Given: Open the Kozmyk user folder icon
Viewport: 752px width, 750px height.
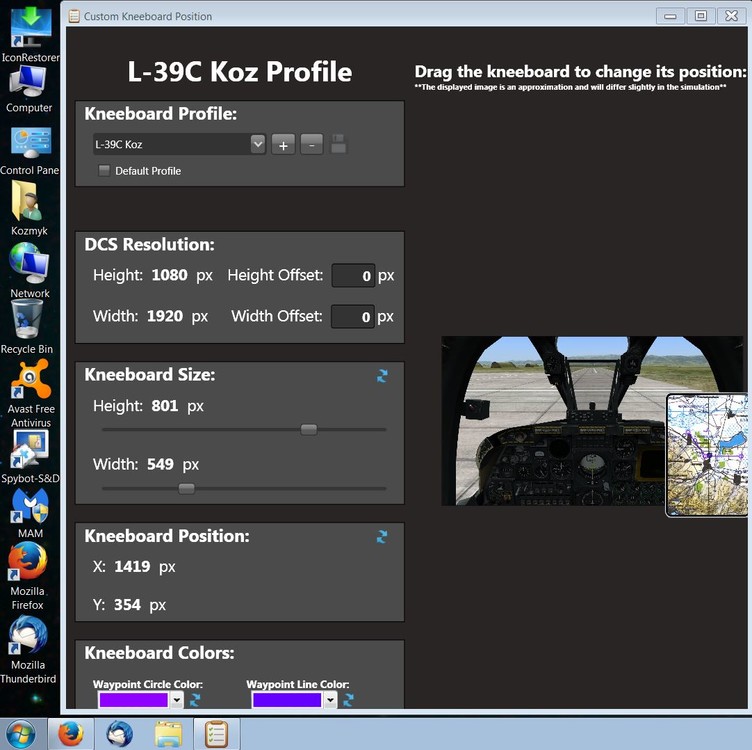Looking at the screenshot, I should coord(29,207).
